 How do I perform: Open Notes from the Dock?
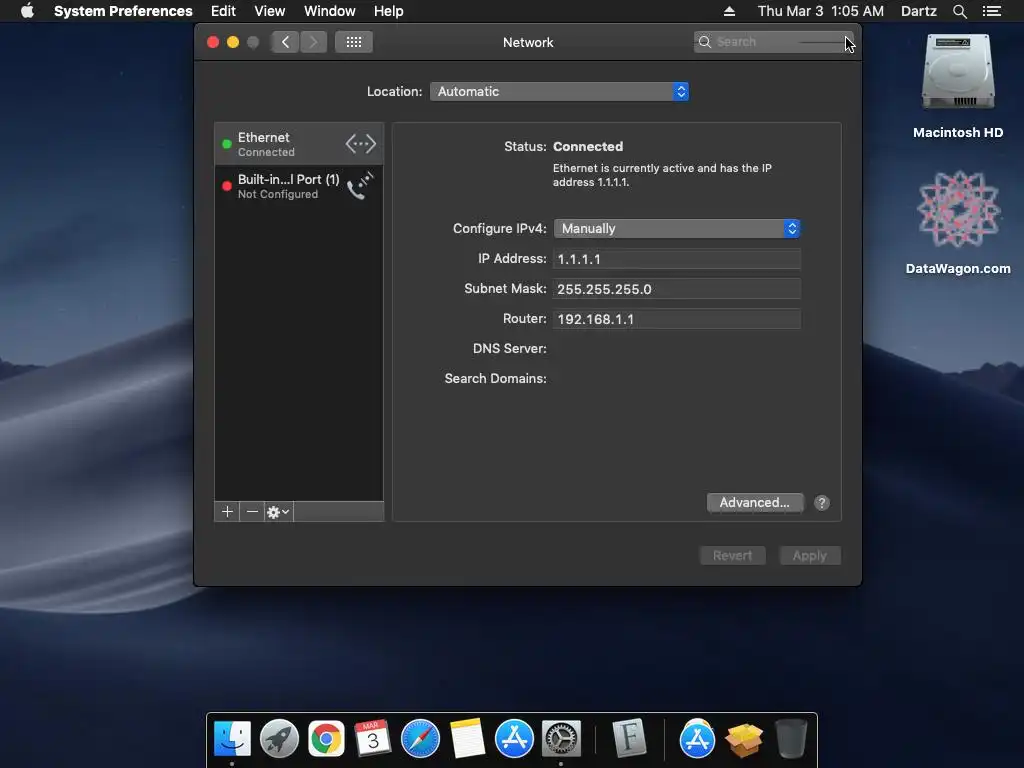tap(468, 739)
